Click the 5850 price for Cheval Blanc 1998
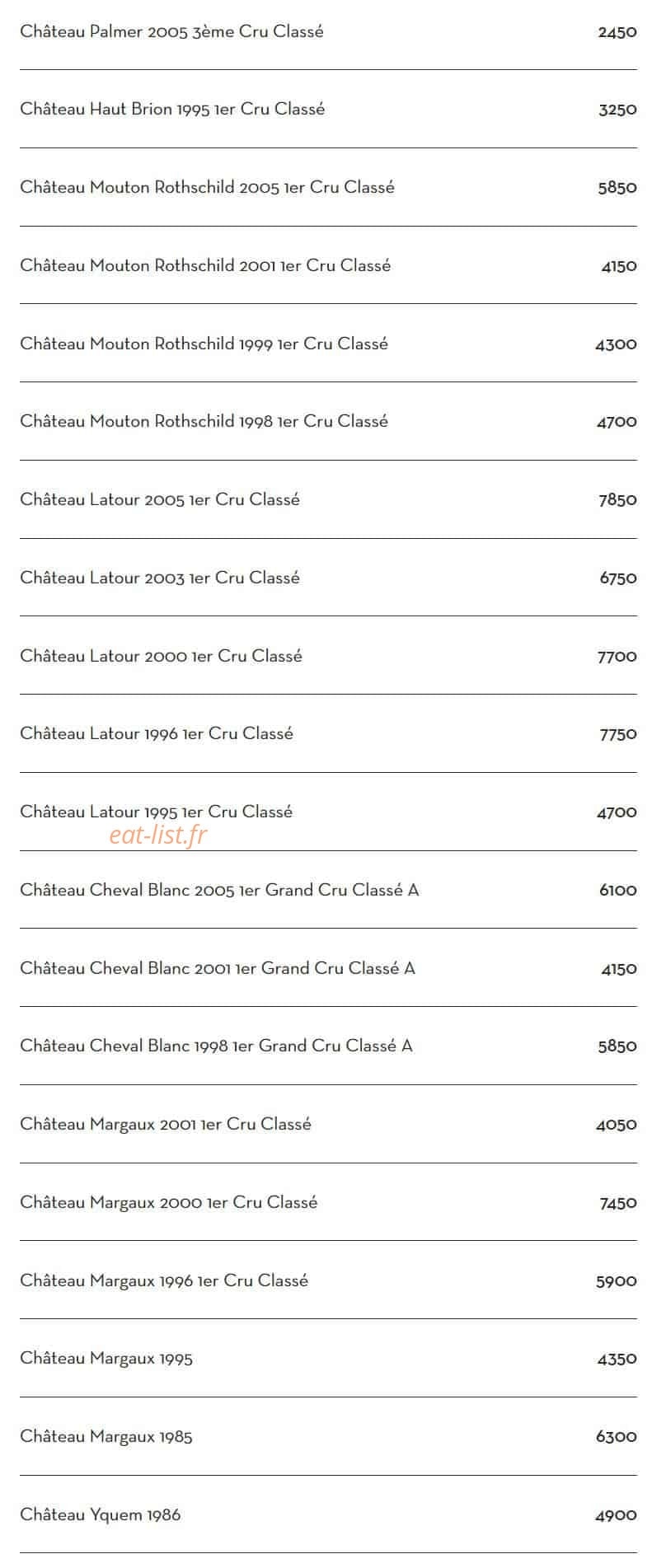This screenshot has height=1568, width=652. pyautogui.click(x=617, y=1046)
